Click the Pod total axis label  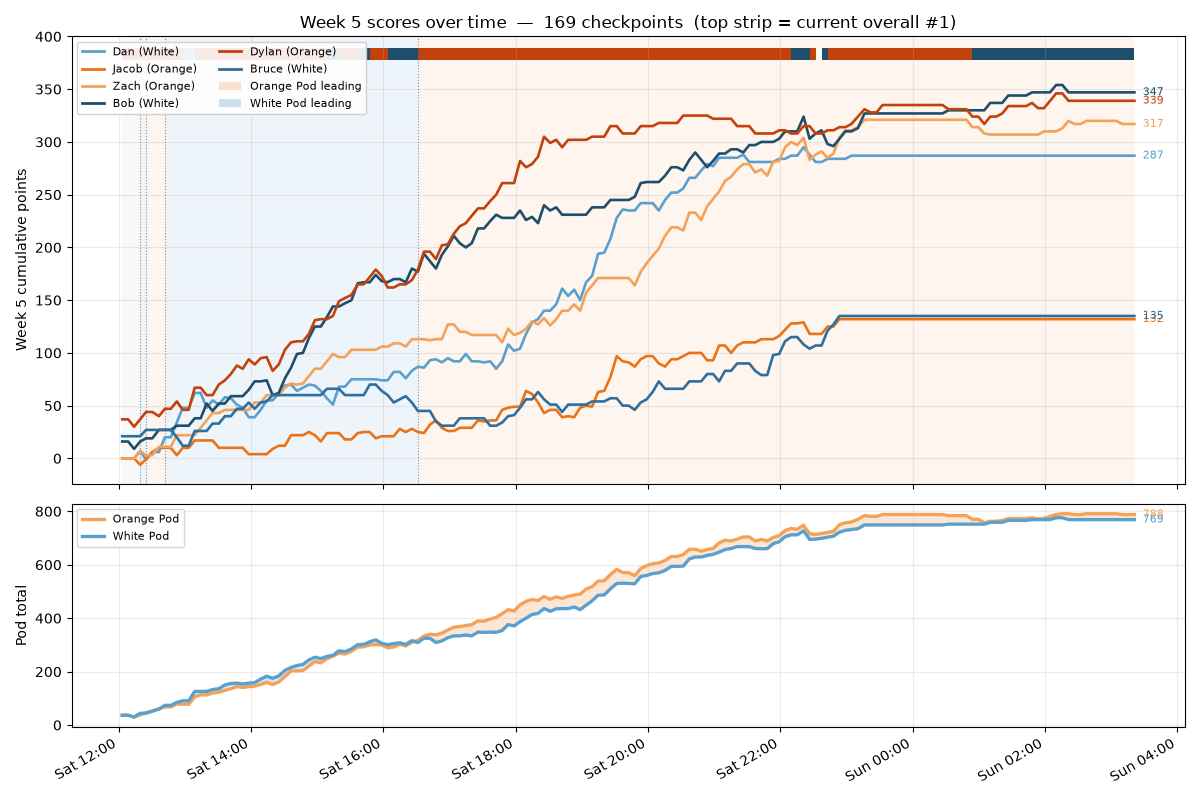coord(22,616)
